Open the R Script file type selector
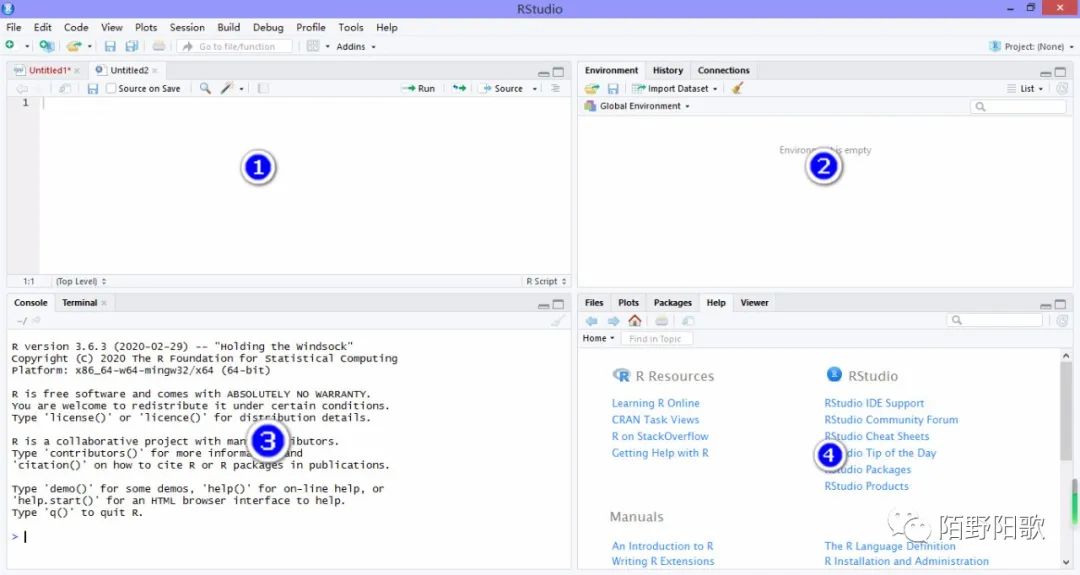Screen dimensions: 1080x575 [546, 281]
